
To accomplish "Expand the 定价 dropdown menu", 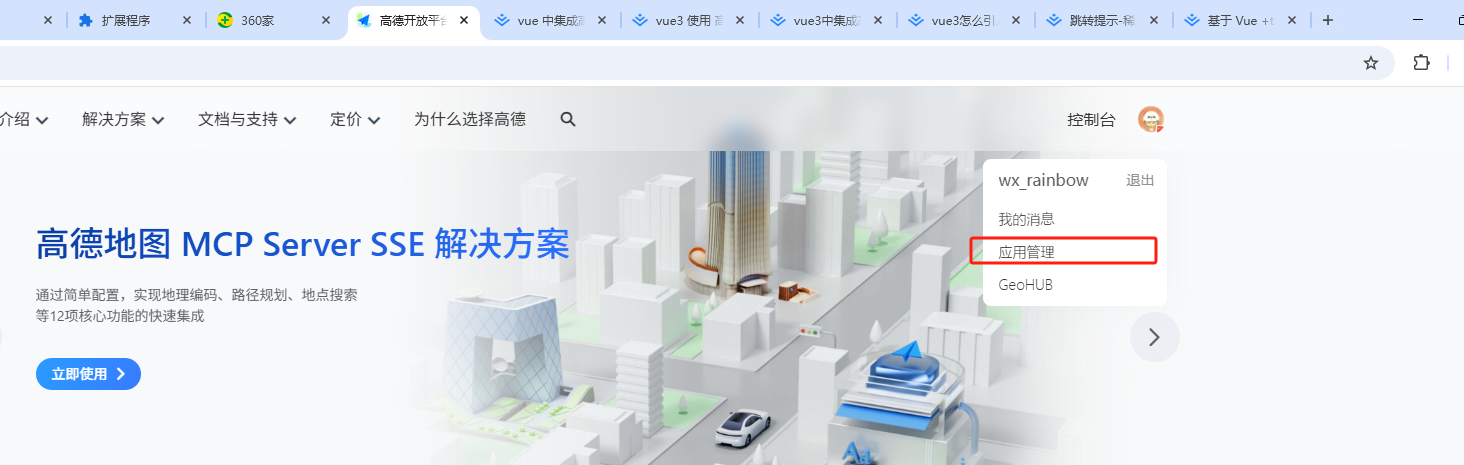I will click(x=355, y=119).
